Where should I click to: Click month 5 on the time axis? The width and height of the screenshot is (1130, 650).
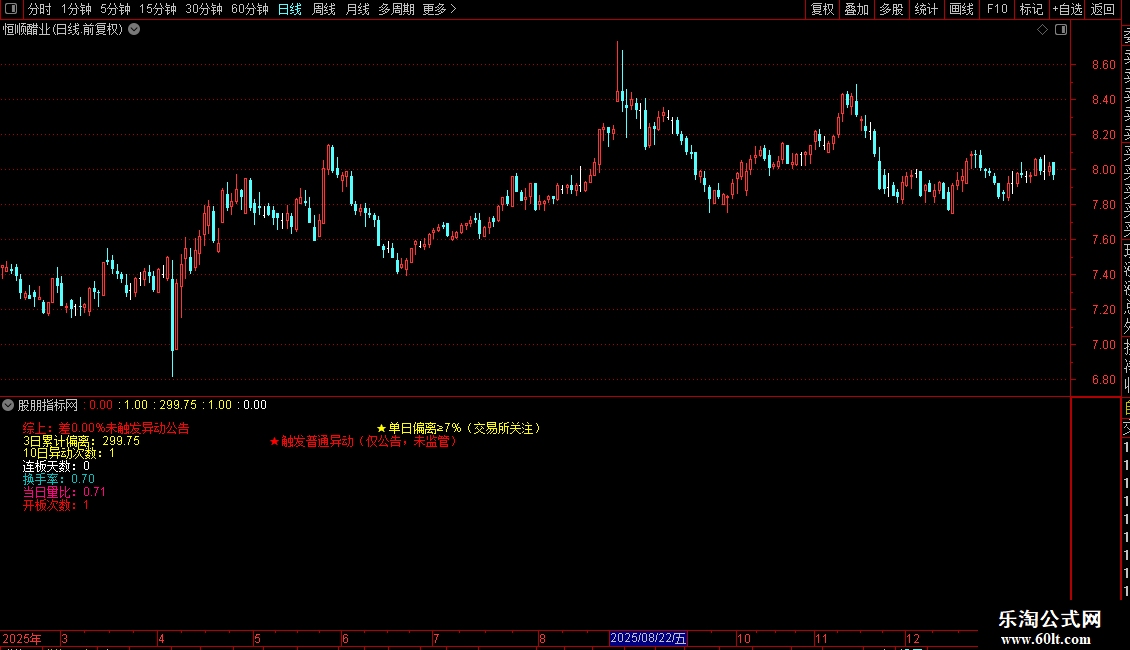point(257,638)
